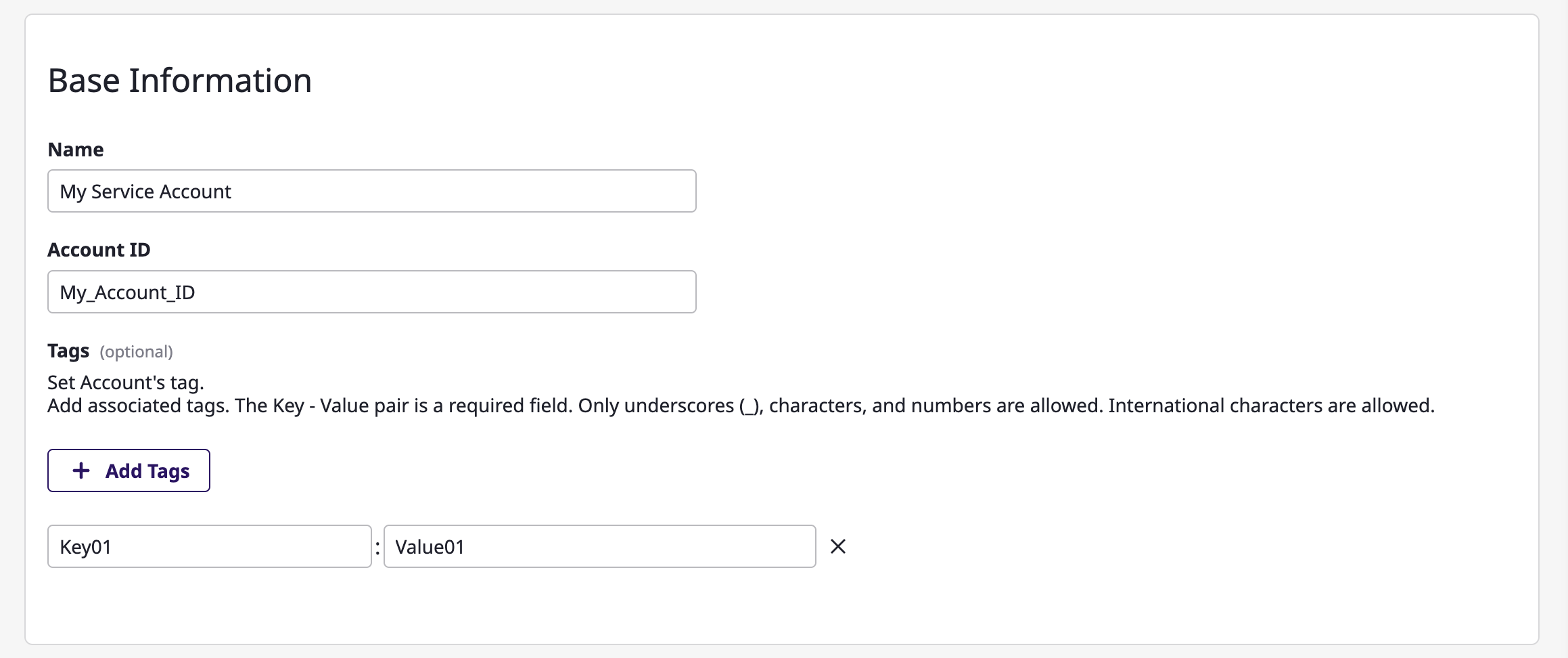Remove the Key01 tag with the X icon

point(838,546)
